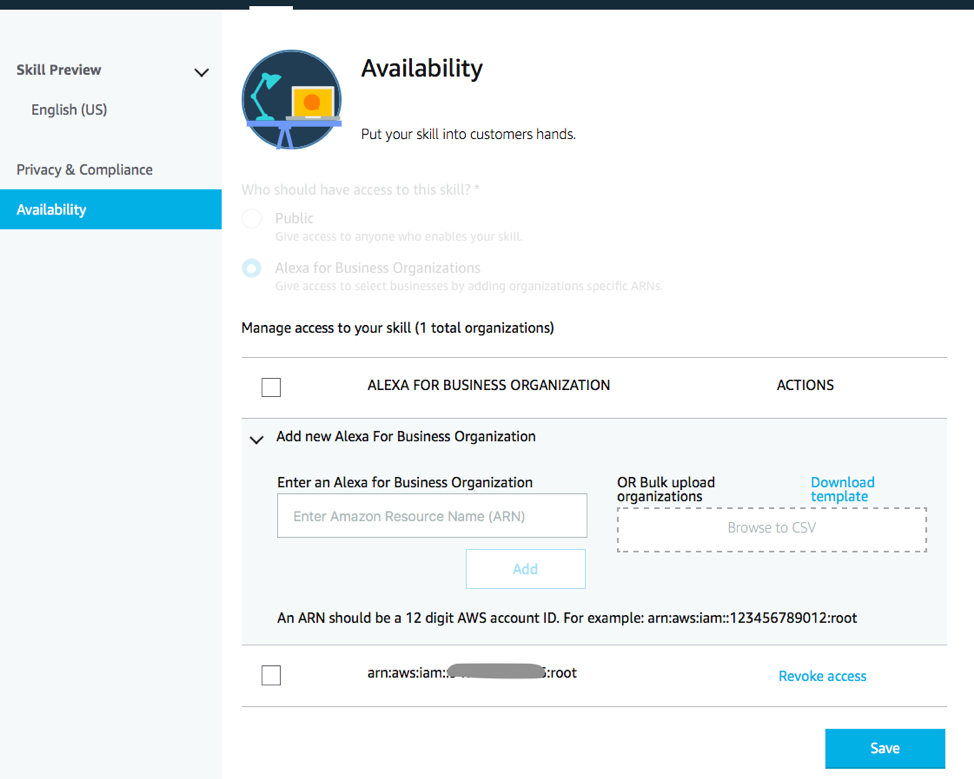This screenshot has height=779, width=974.
Task: Save the availability settings
Action: tap(885, 748)
